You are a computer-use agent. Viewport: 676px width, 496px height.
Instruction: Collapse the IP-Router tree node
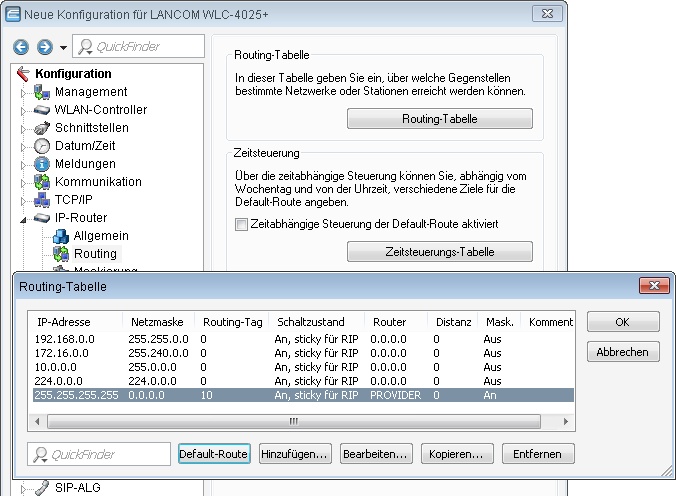(x=24, y=218)
